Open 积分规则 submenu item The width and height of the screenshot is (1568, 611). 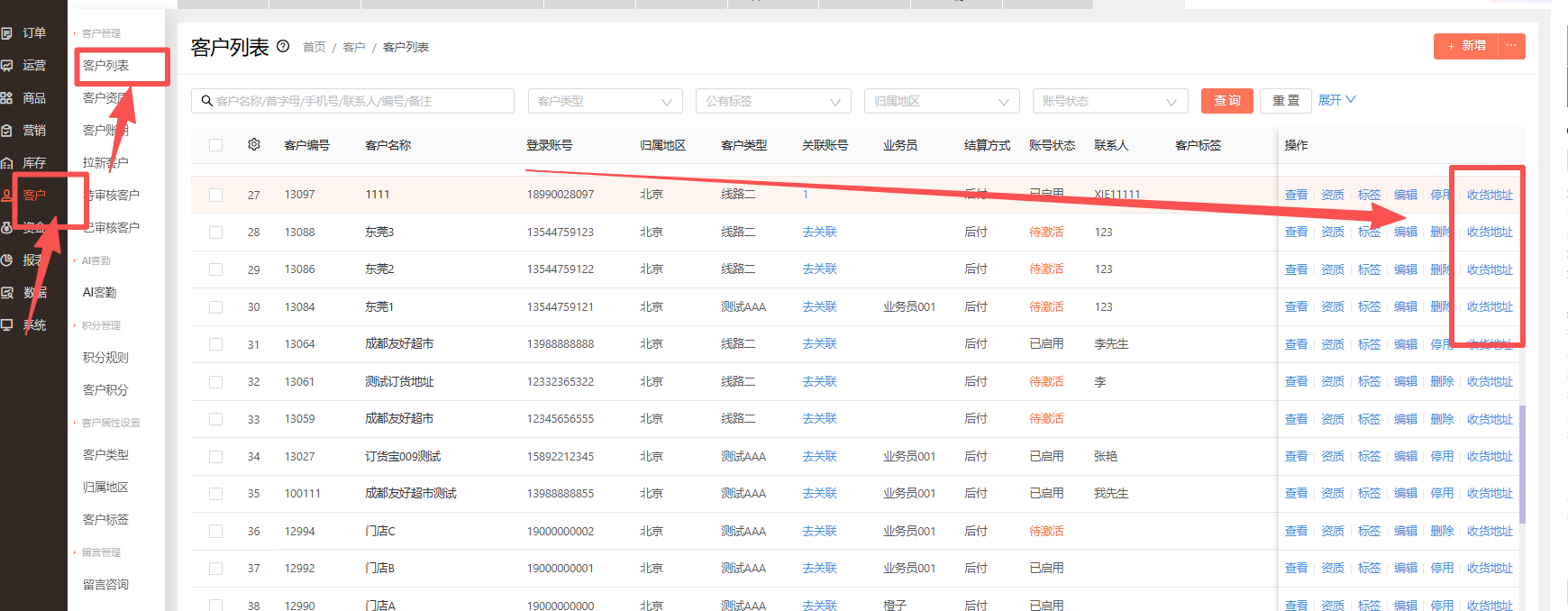(x=105, y=358)
